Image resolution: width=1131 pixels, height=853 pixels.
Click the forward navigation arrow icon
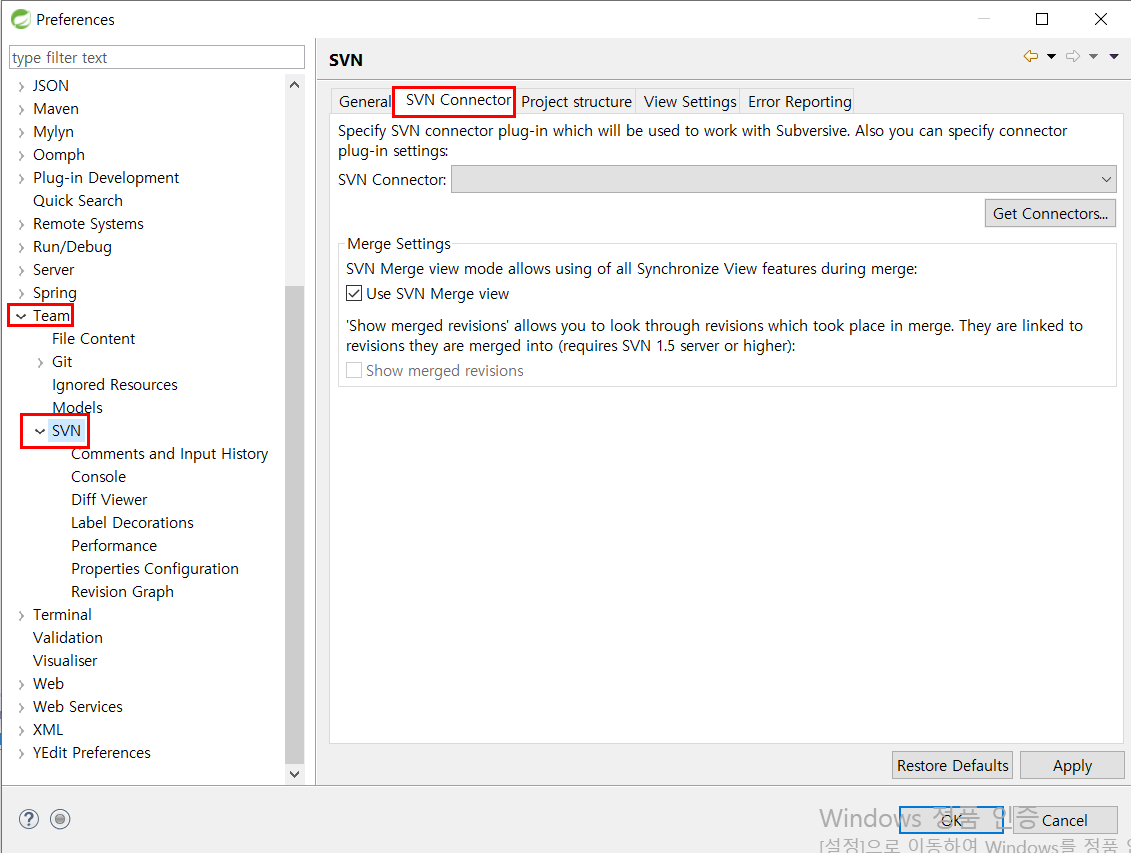point(1073,56)
